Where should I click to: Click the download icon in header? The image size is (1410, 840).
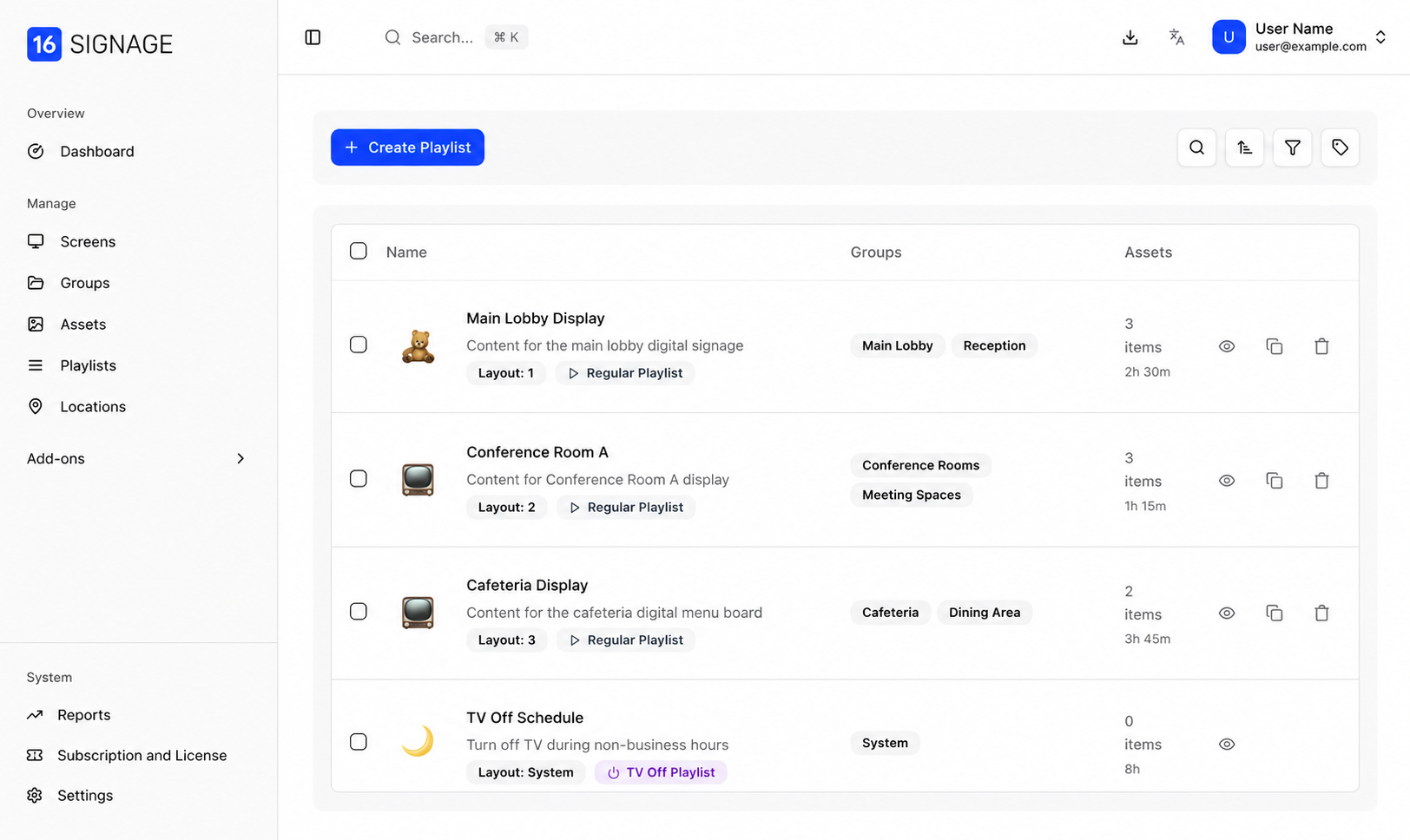1130,37
